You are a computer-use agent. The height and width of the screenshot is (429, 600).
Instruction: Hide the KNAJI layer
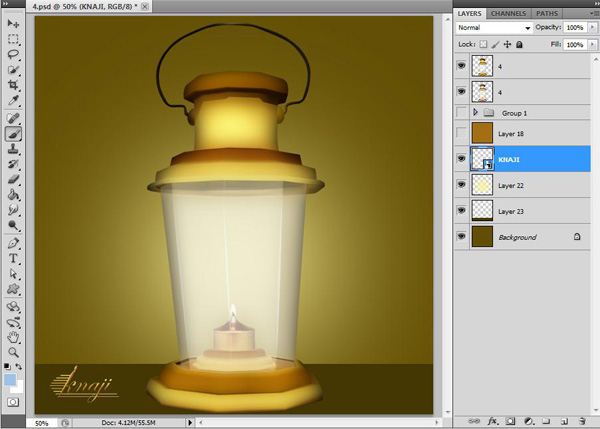pos(461,159)
